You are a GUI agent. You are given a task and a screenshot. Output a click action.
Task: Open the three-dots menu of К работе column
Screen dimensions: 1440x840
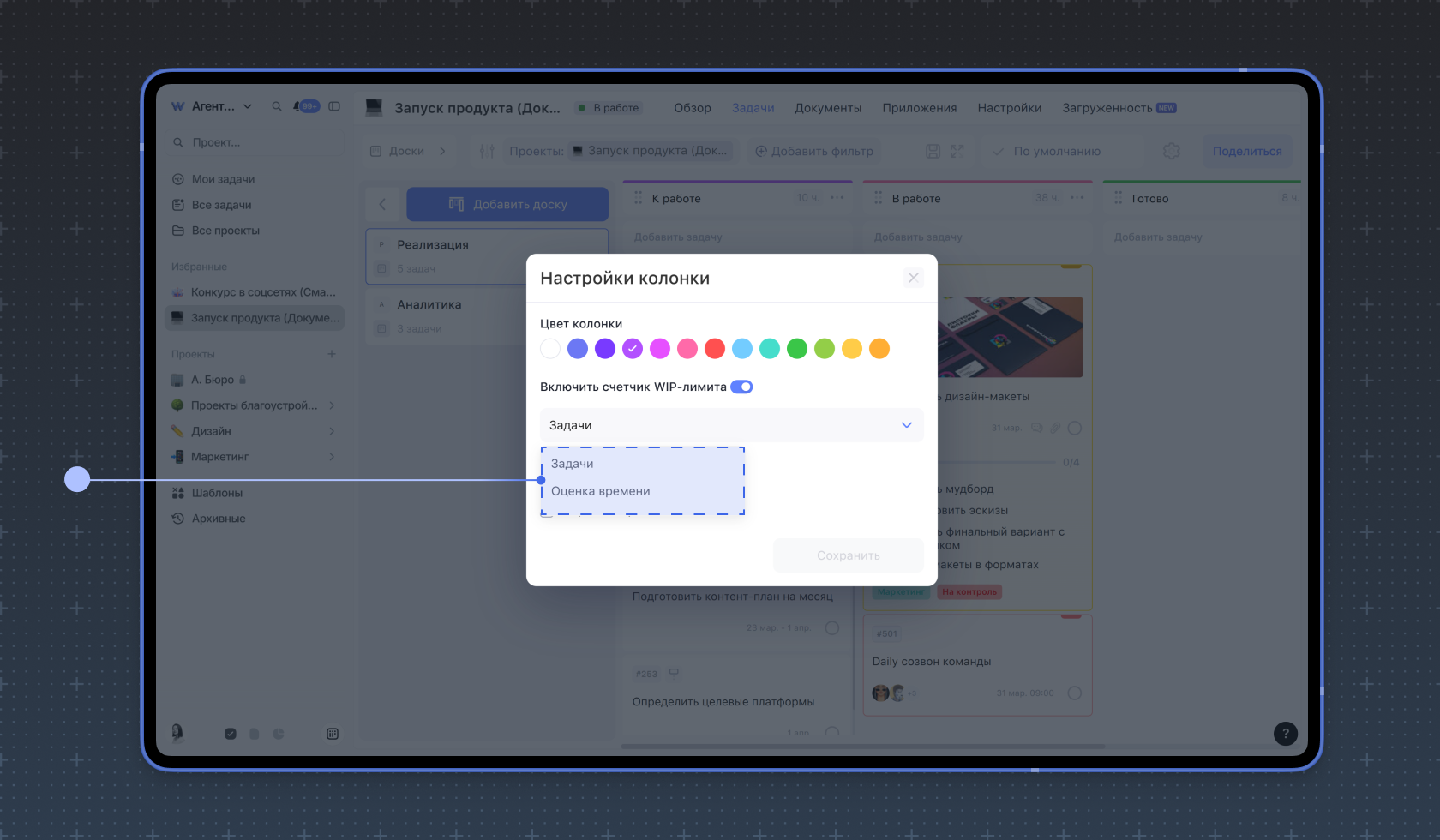pos(837,198)
